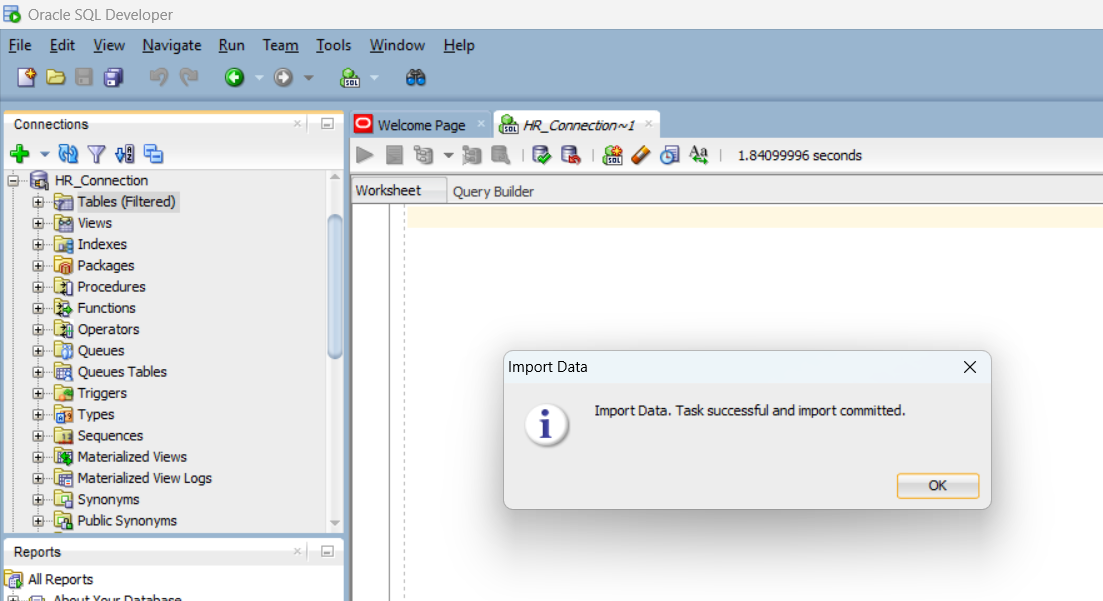The height and width of the screenshot is (601, 1103).
Task: Open dropdown arrow beside Explain Plan icon
Action: [x=448, y=156]
